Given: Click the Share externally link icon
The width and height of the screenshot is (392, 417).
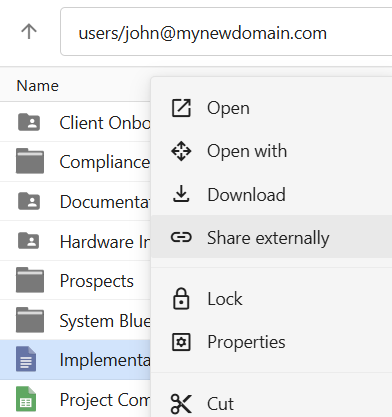Looking at the screenshot, I should pyautogui.click(x=181, y=237).
